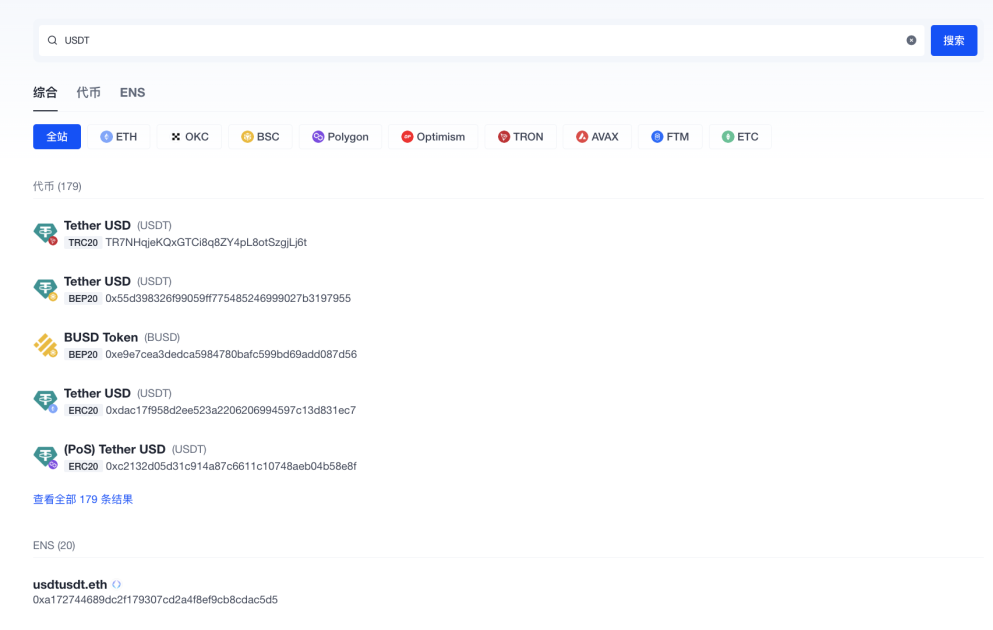Click the BUSD Token logo icon
The width and height of the screenshot is (993, 630).
pos(46,345)
